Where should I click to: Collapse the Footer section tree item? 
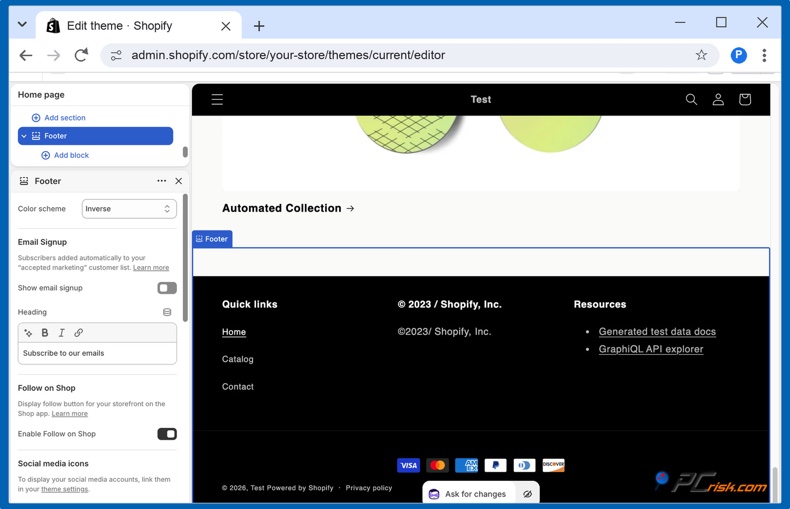[x=24, y=136]
